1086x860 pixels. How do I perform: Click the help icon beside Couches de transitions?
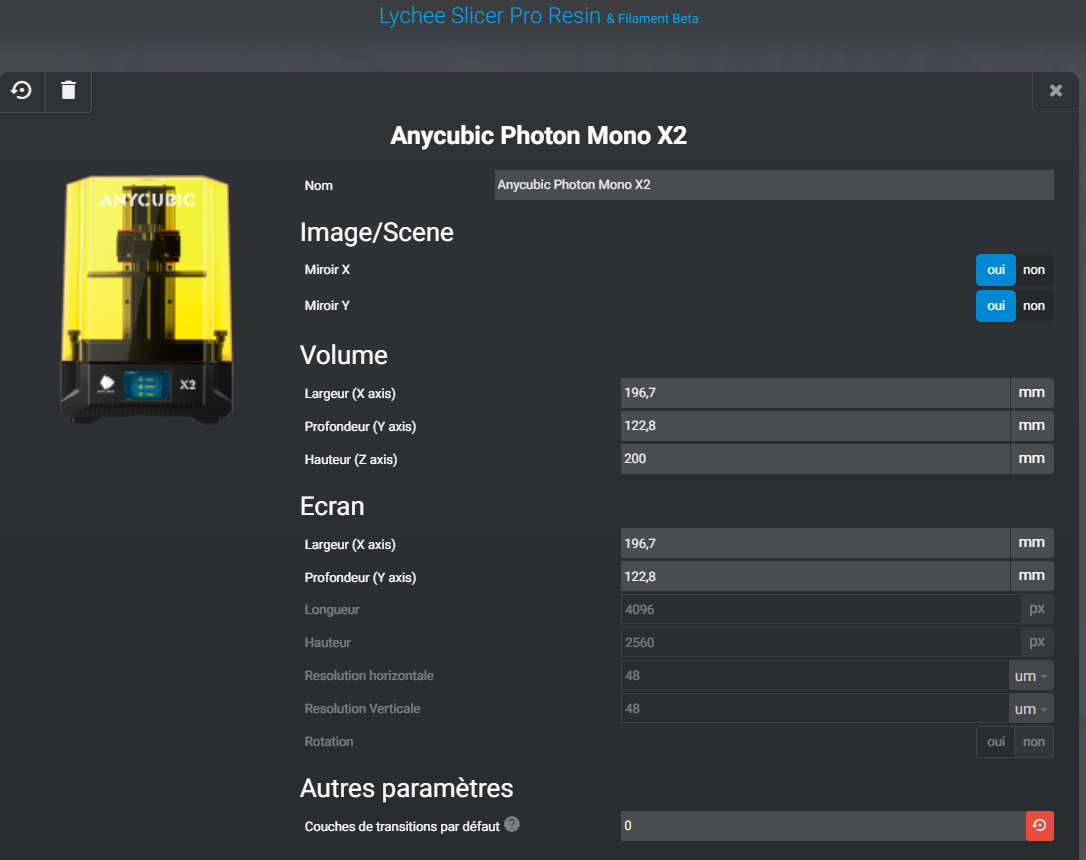(512, 824)
